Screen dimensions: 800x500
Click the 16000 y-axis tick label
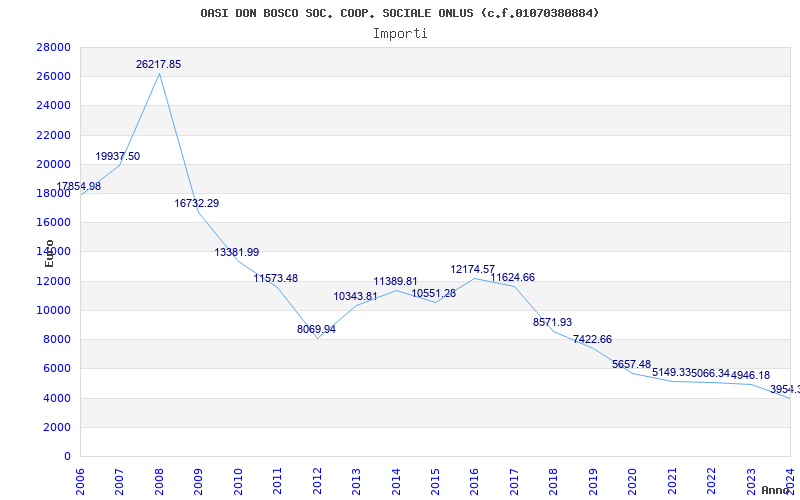[54, 222]
